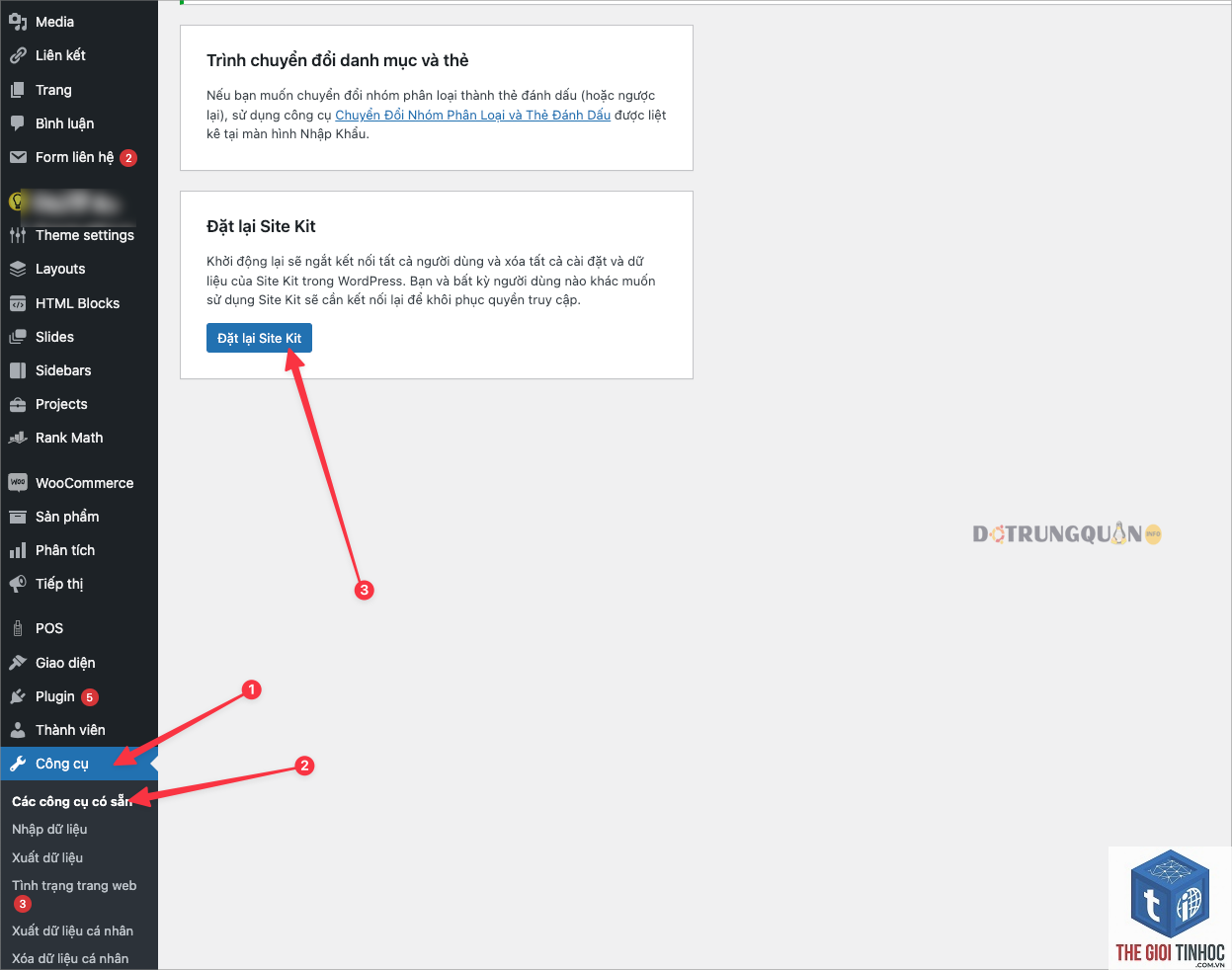Select the Công cụ menu
1232x970 pixels.
tap(79, 764)
